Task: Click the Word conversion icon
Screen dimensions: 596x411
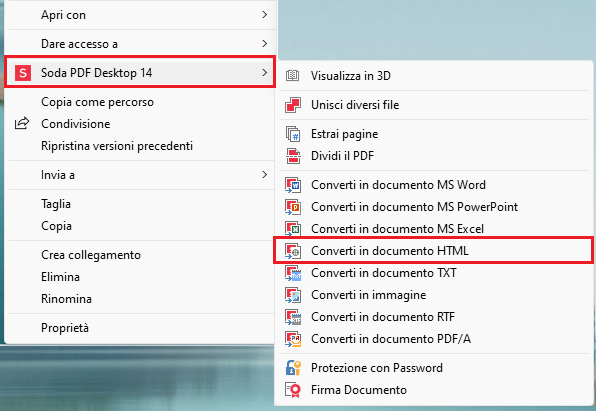Action: click(x=293, y=185)
